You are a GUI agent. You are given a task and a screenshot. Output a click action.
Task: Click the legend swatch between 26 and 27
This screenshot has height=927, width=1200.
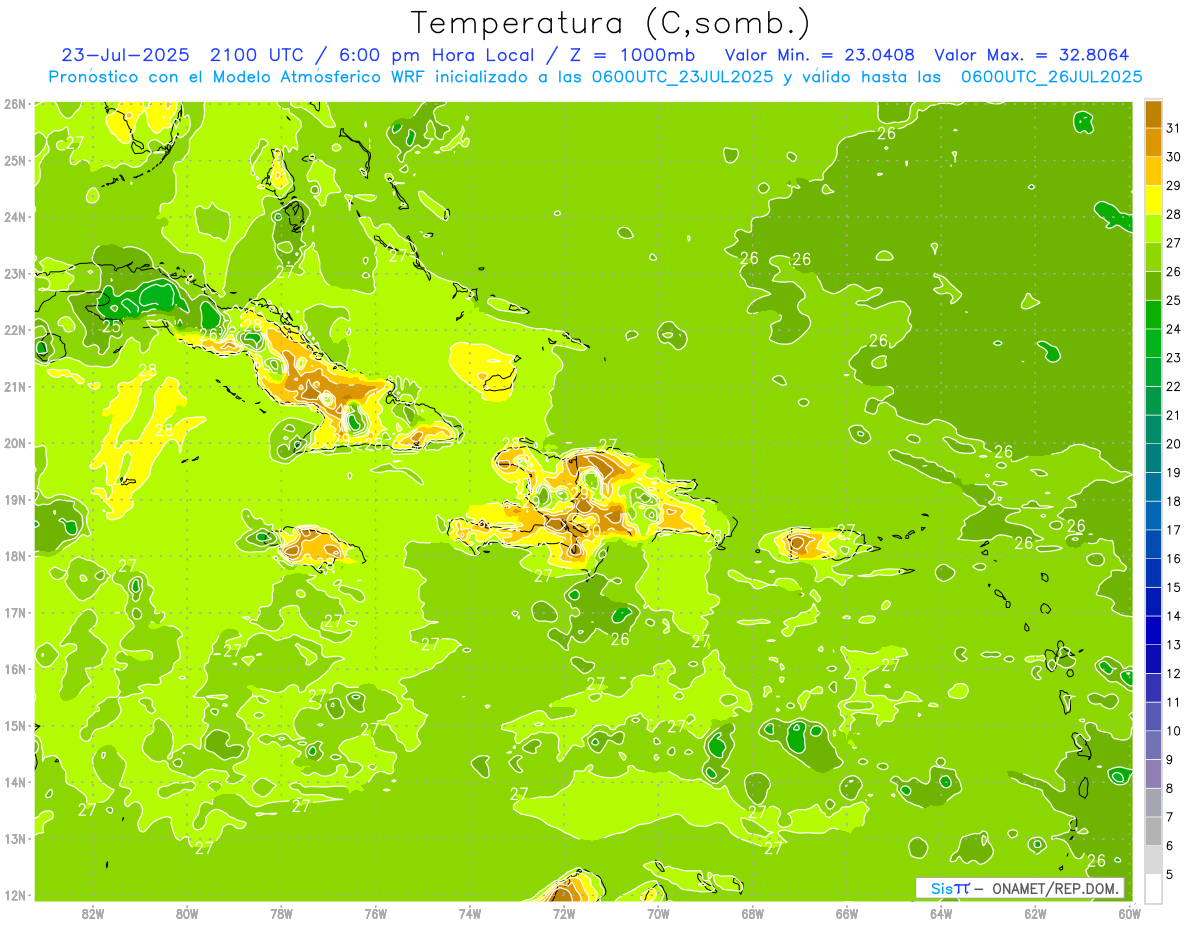pos(1153,257)
